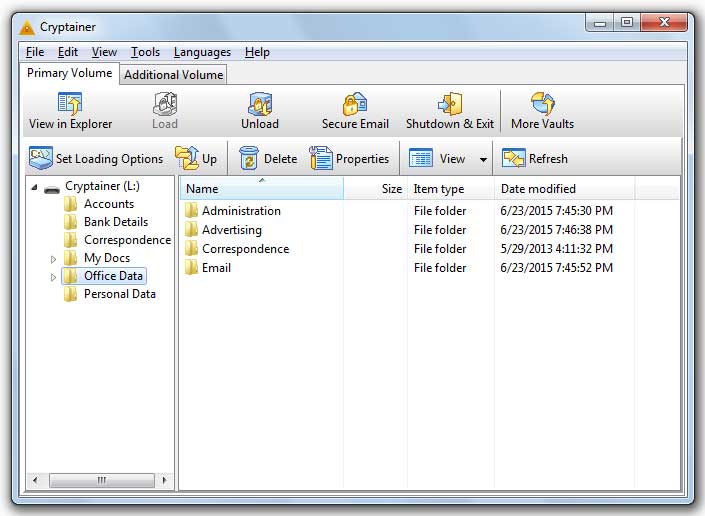The image size is (705, 516).
Task: Select My Docs in folder tree
Action: click(107, 258)
